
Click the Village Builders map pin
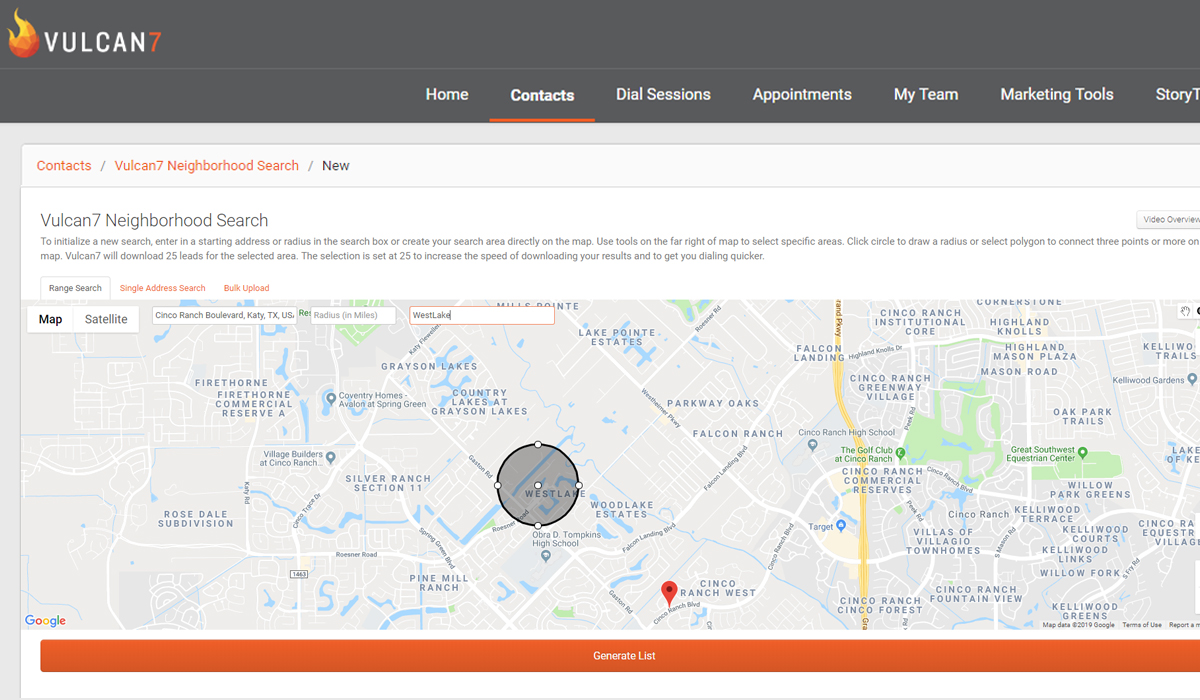[331, 458]
